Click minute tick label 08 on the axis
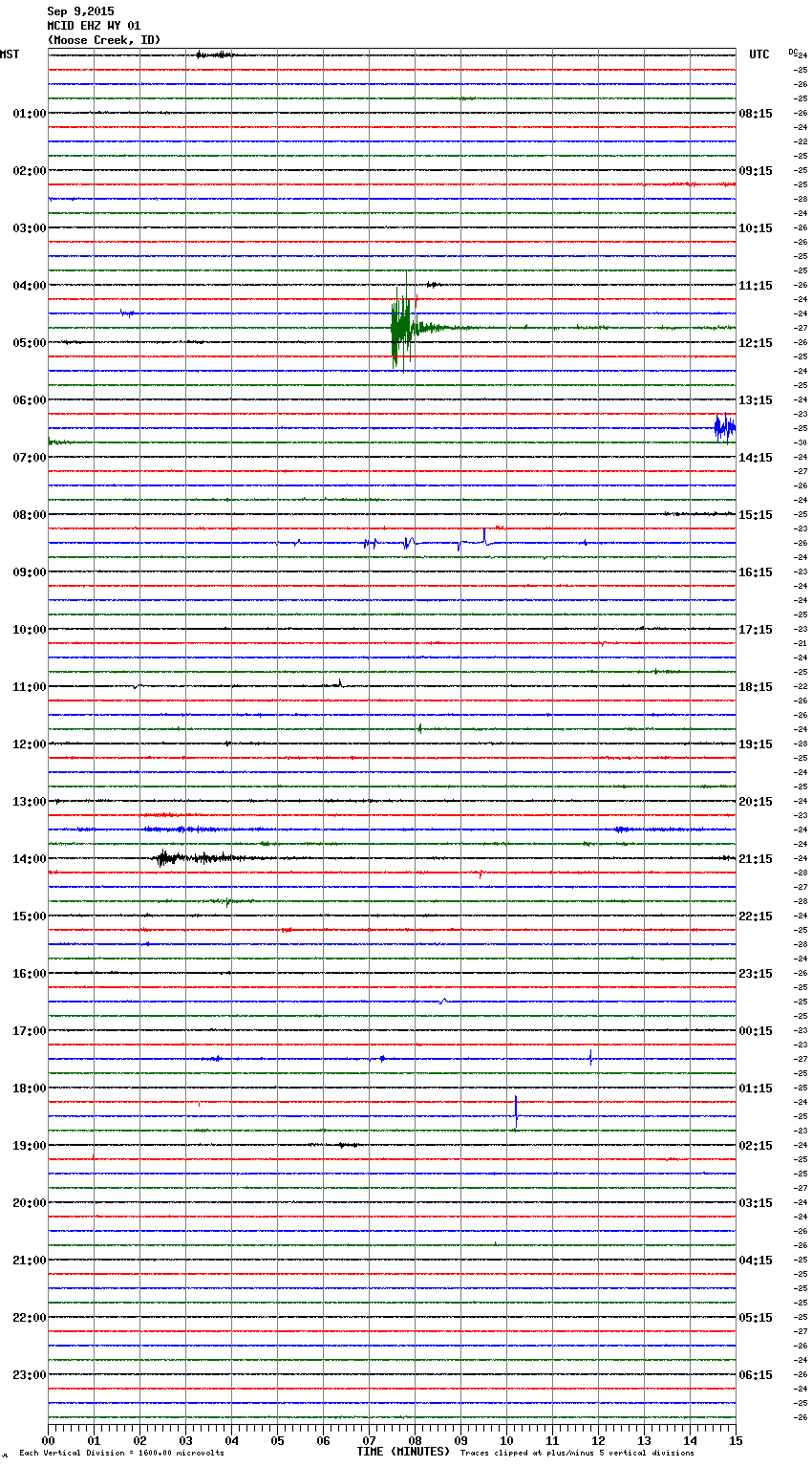The height and width of the screenshot is (1466, 812). (x=416, y=1440)
